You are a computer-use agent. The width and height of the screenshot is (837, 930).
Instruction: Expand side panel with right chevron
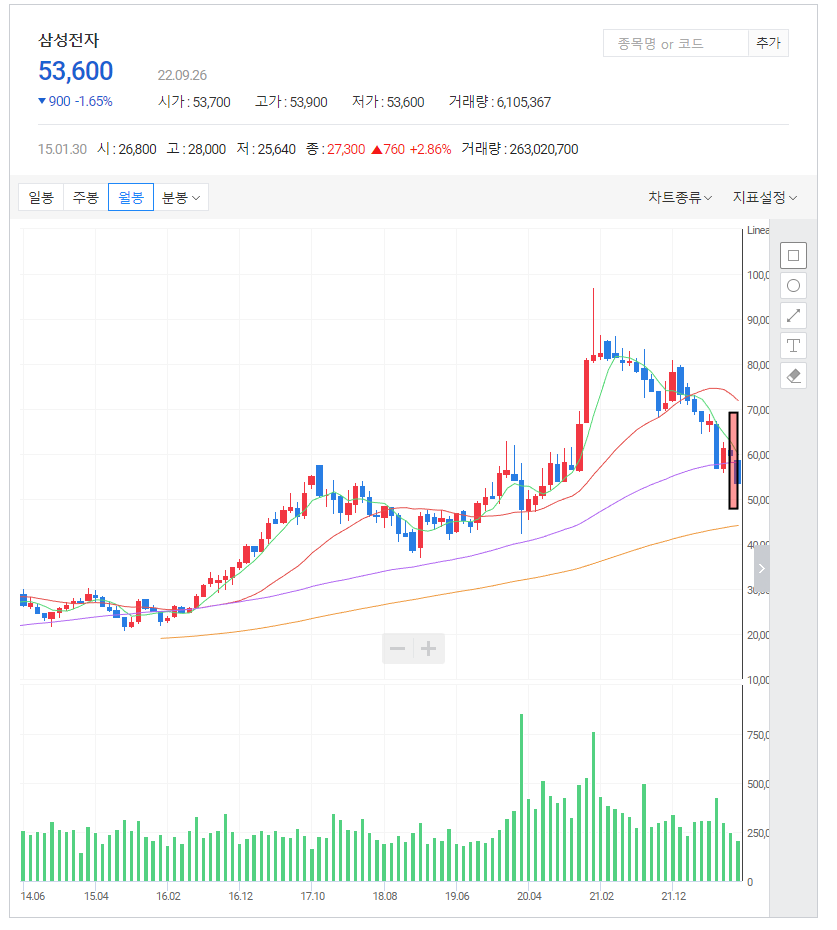point(762,568)
